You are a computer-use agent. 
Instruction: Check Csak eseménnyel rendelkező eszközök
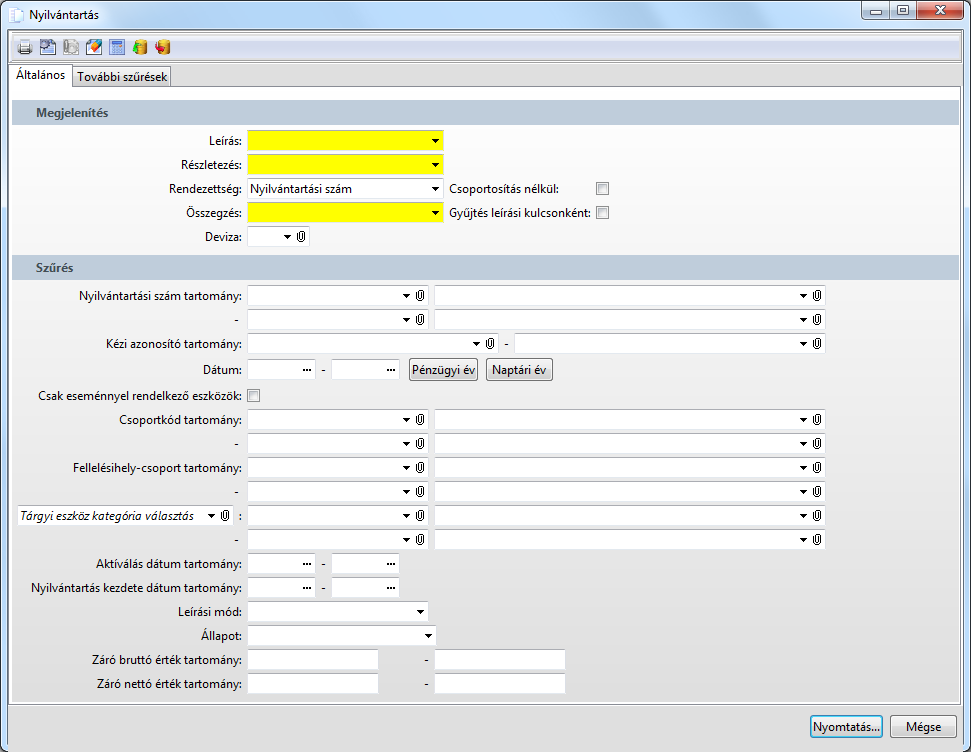[x=253, y=395]
